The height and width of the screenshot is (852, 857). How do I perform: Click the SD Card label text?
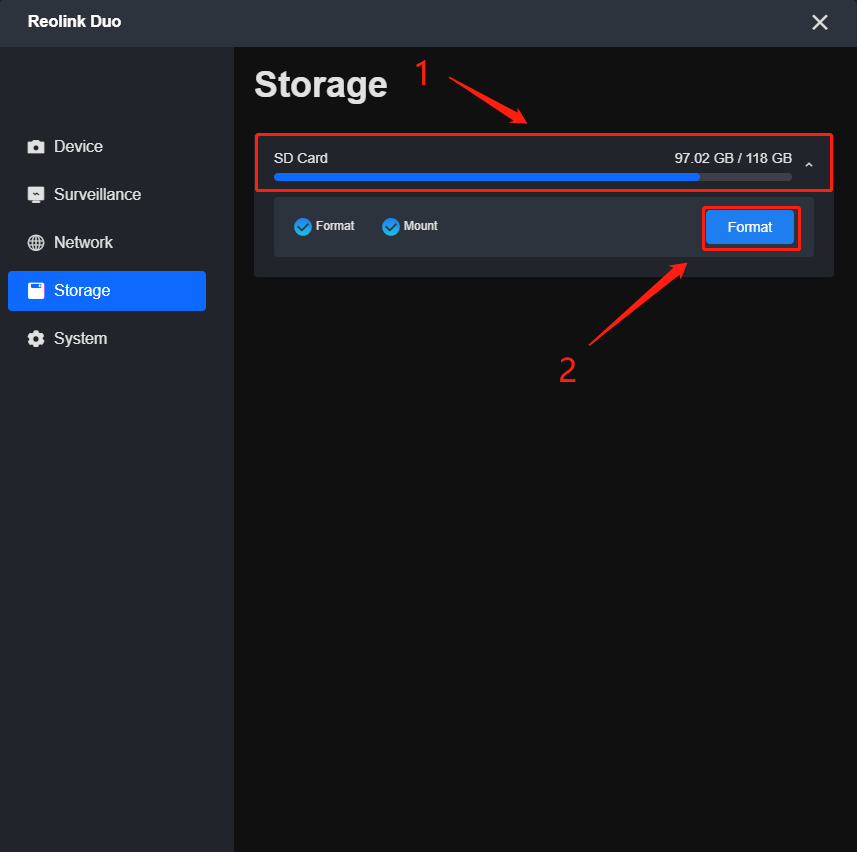click(301, 158)
